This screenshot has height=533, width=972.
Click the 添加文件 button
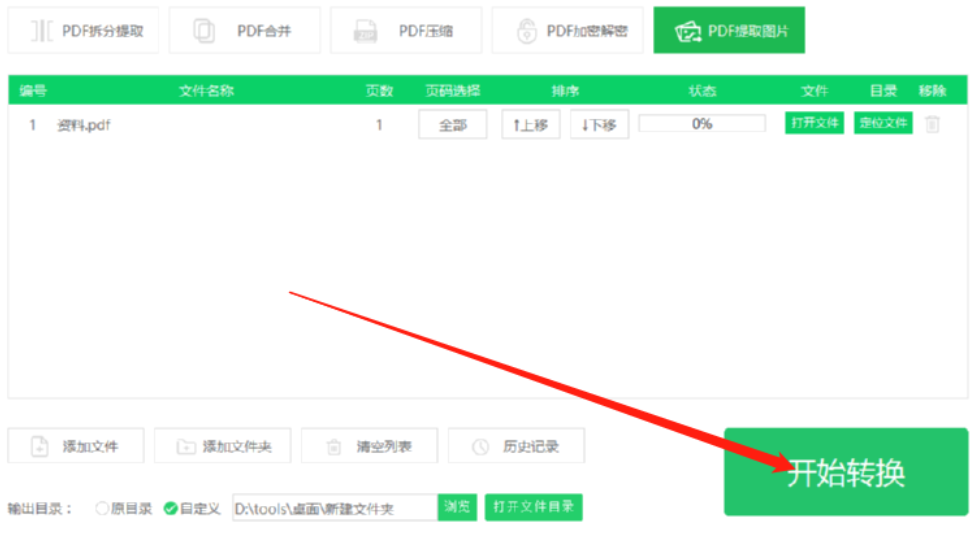pyautogui.click(x=76, y=446)
